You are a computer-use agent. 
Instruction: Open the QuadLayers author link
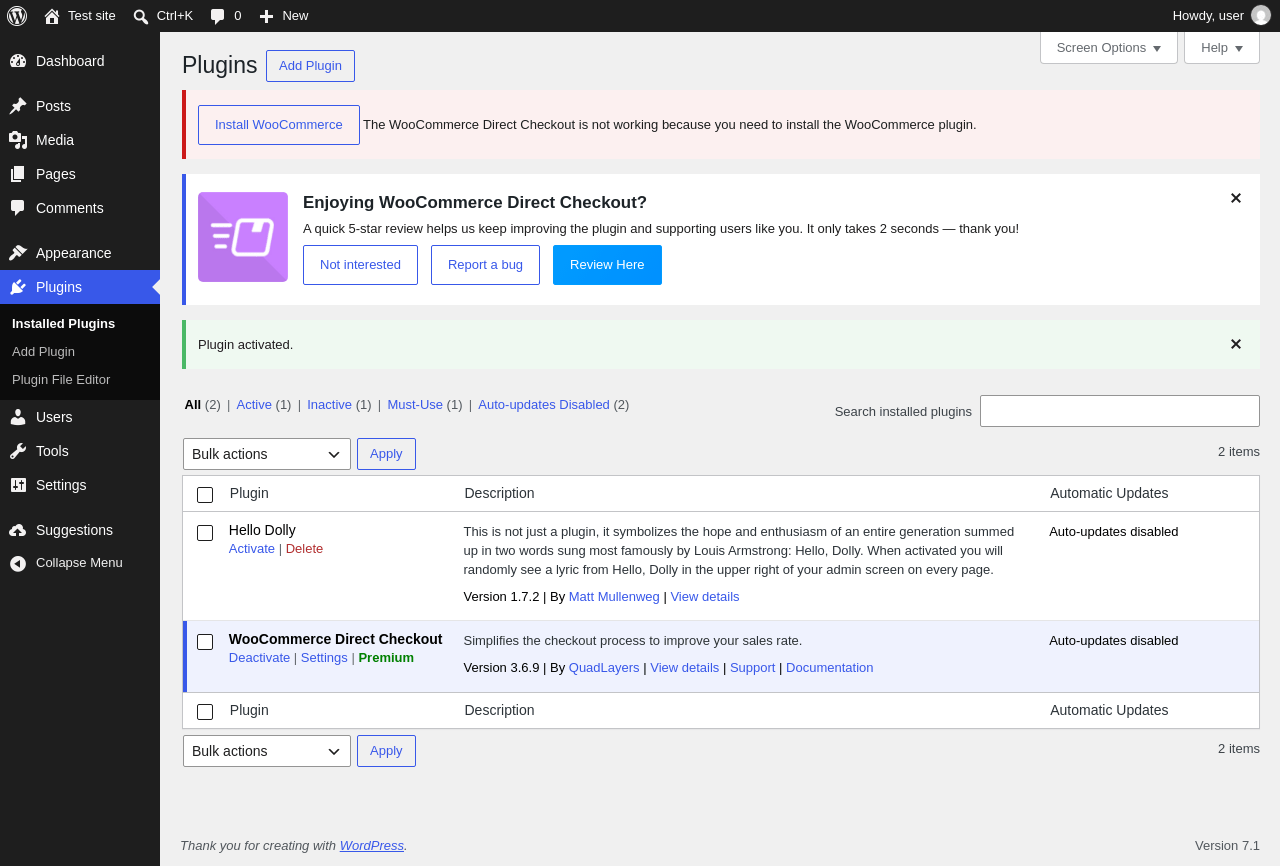(x=604, y=667)
